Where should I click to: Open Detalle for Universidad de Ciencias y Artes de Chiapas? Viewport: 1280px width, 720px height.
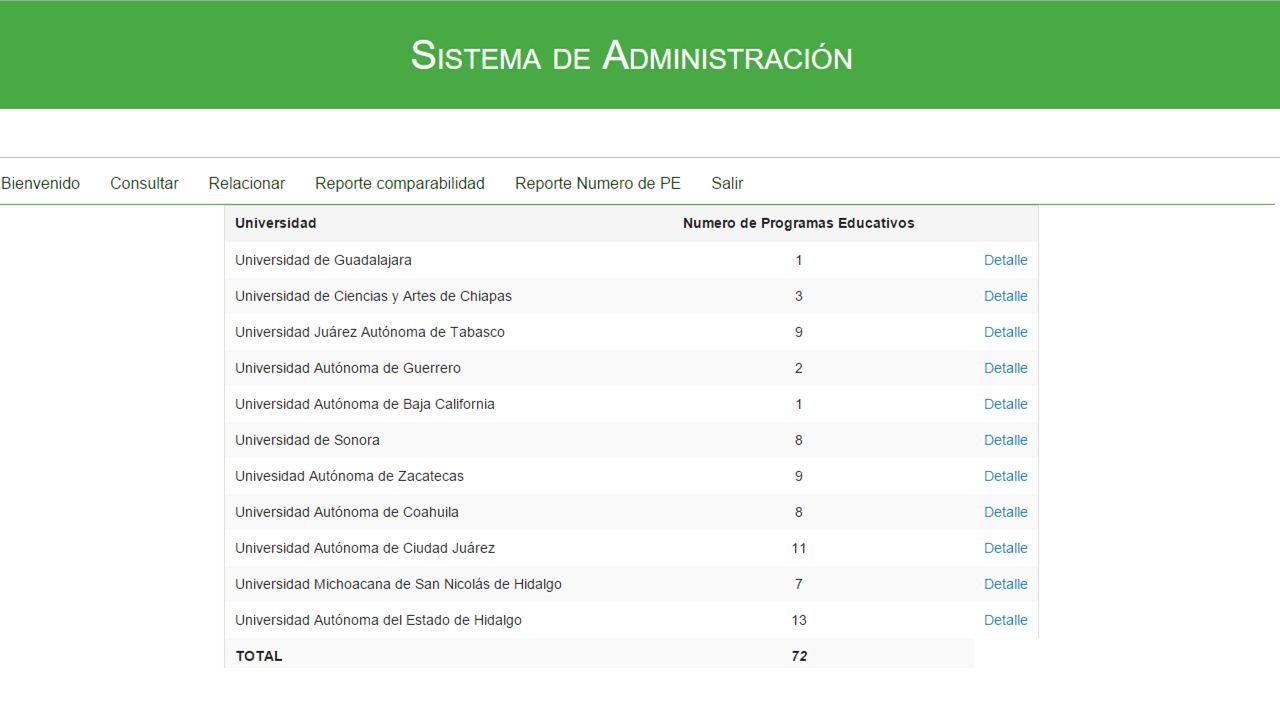pyautogui.click(x=1005, y=296)
